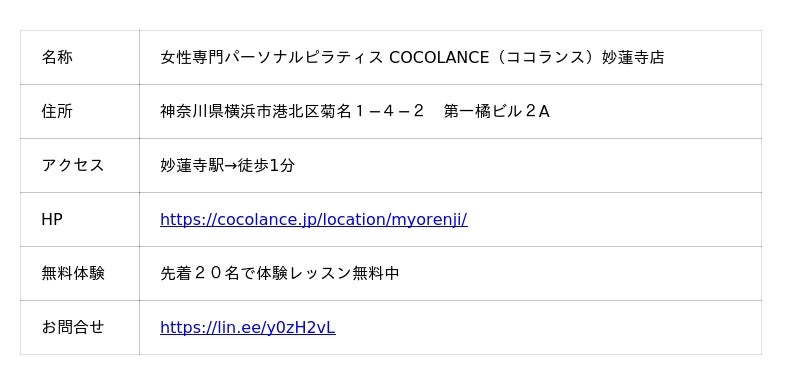Click the HP row label

point(52,219)
